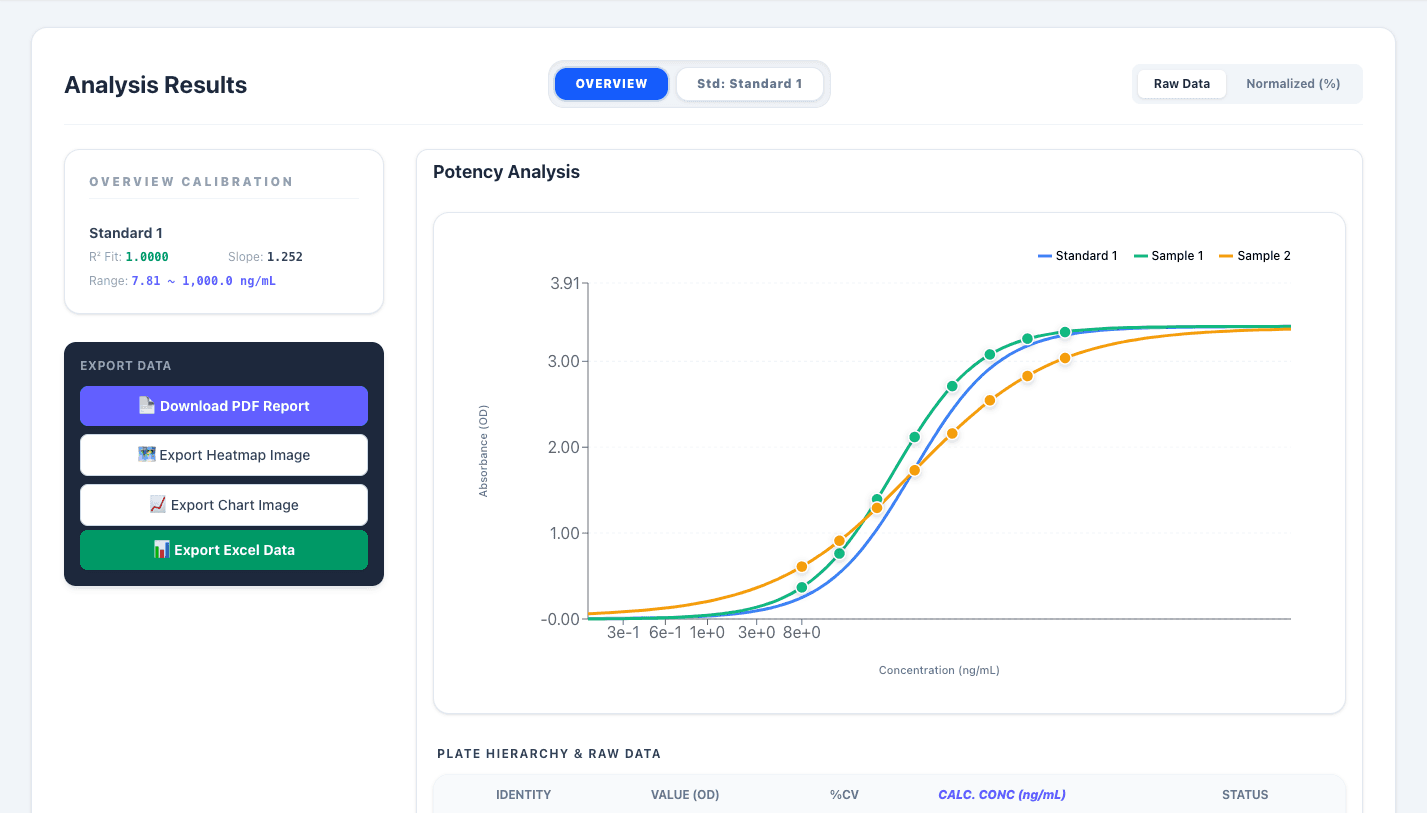Click the PLATE HIERARCHY & RAW DATA heading
The image size is (1427, 813).
[549, 754]
